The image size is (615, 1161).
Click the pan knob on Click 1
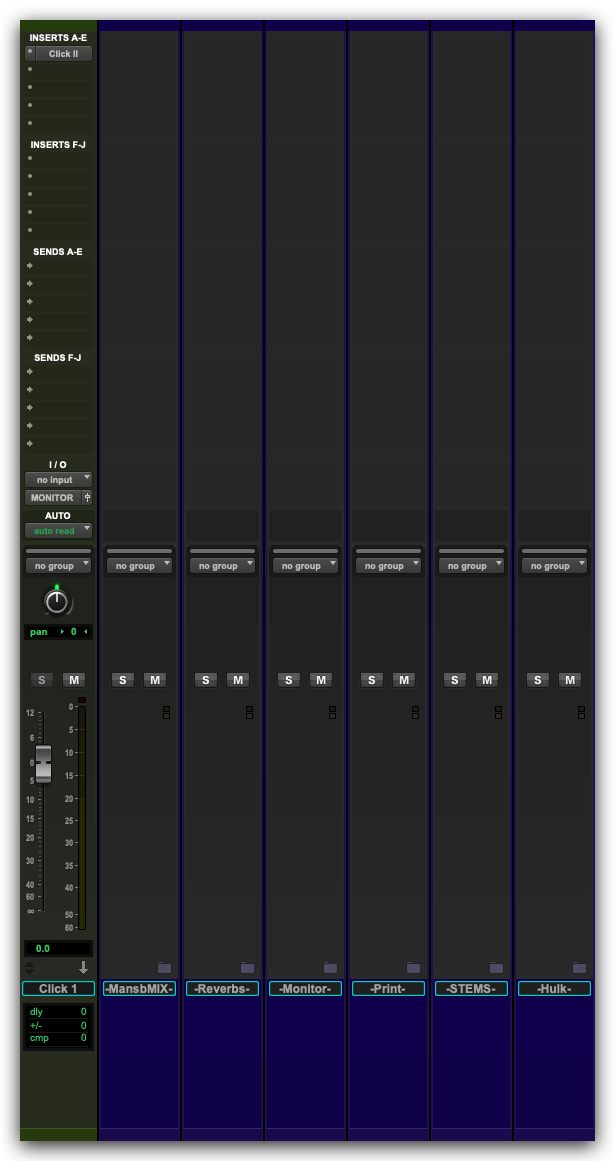57,601
